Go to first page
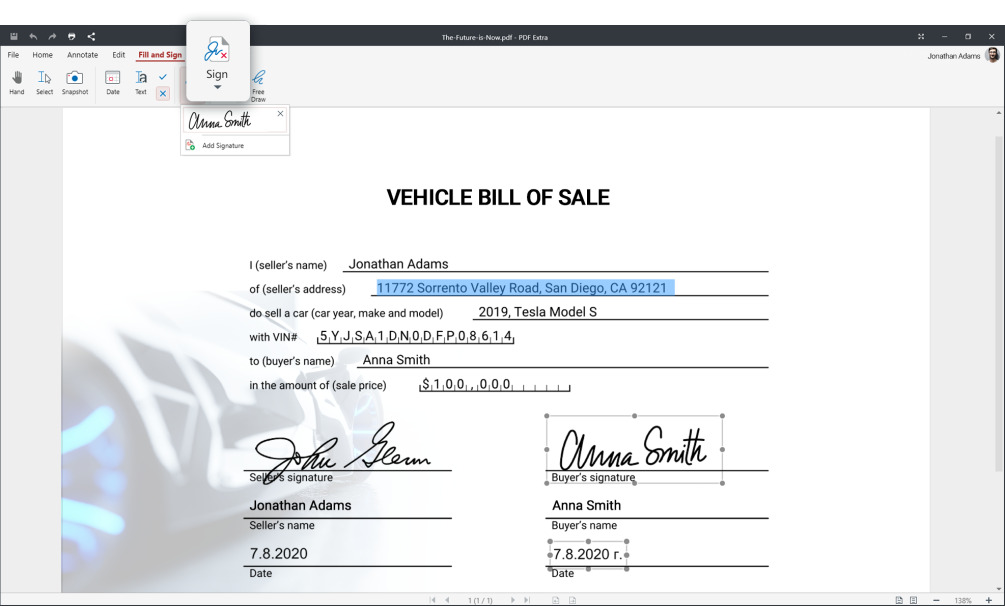 (x=433, y=600)
